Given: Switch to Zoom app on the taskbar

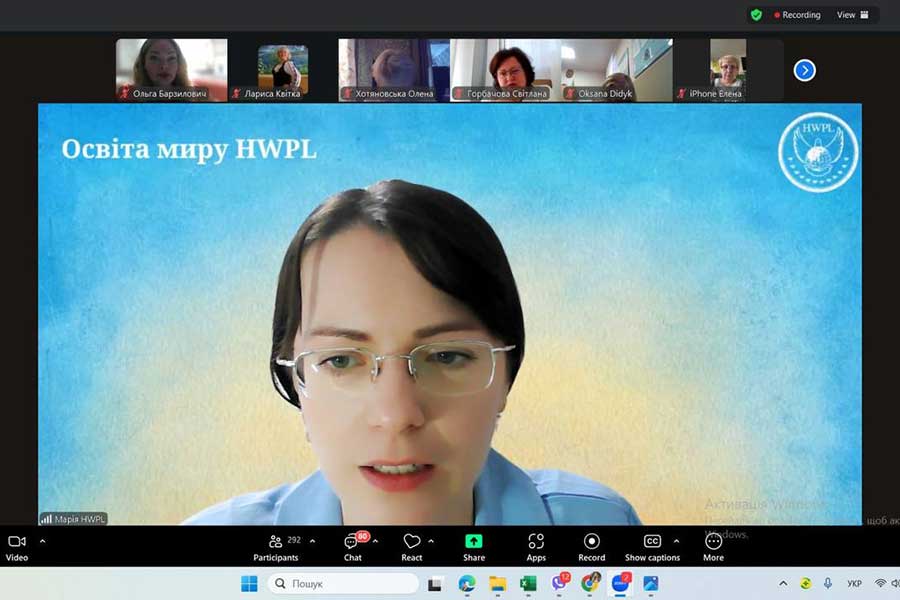Looking at the screenshot, I should point(620,583).
